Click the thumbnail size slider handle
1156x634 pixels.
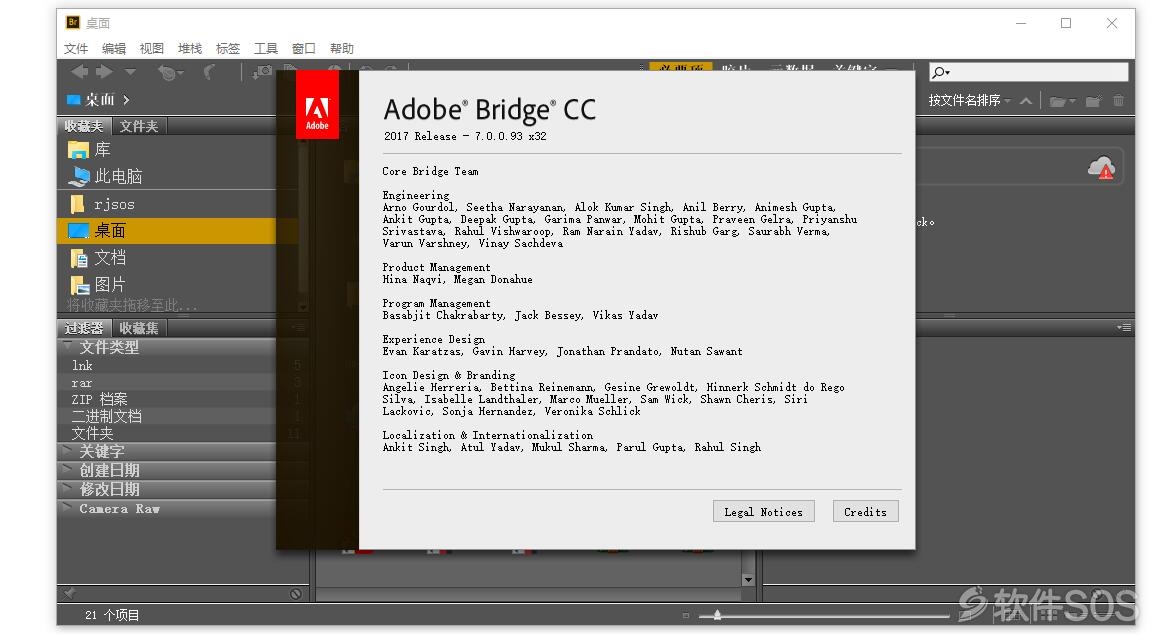[x=717, y=615]
